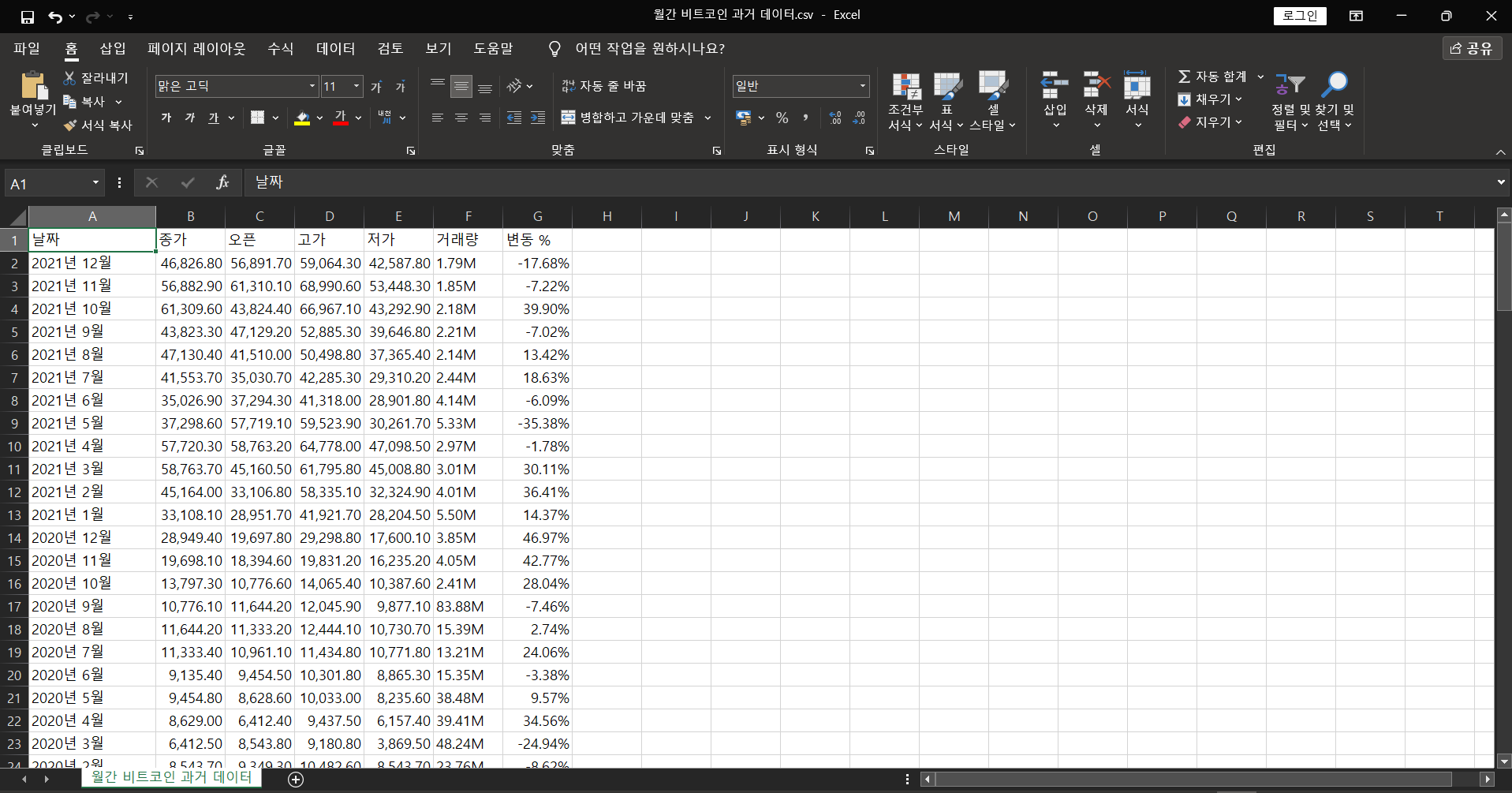The image size is (1512, 793).
Task: Toggle Wrap Text (자동 줄 바꿈)
Action: point(604,86)
